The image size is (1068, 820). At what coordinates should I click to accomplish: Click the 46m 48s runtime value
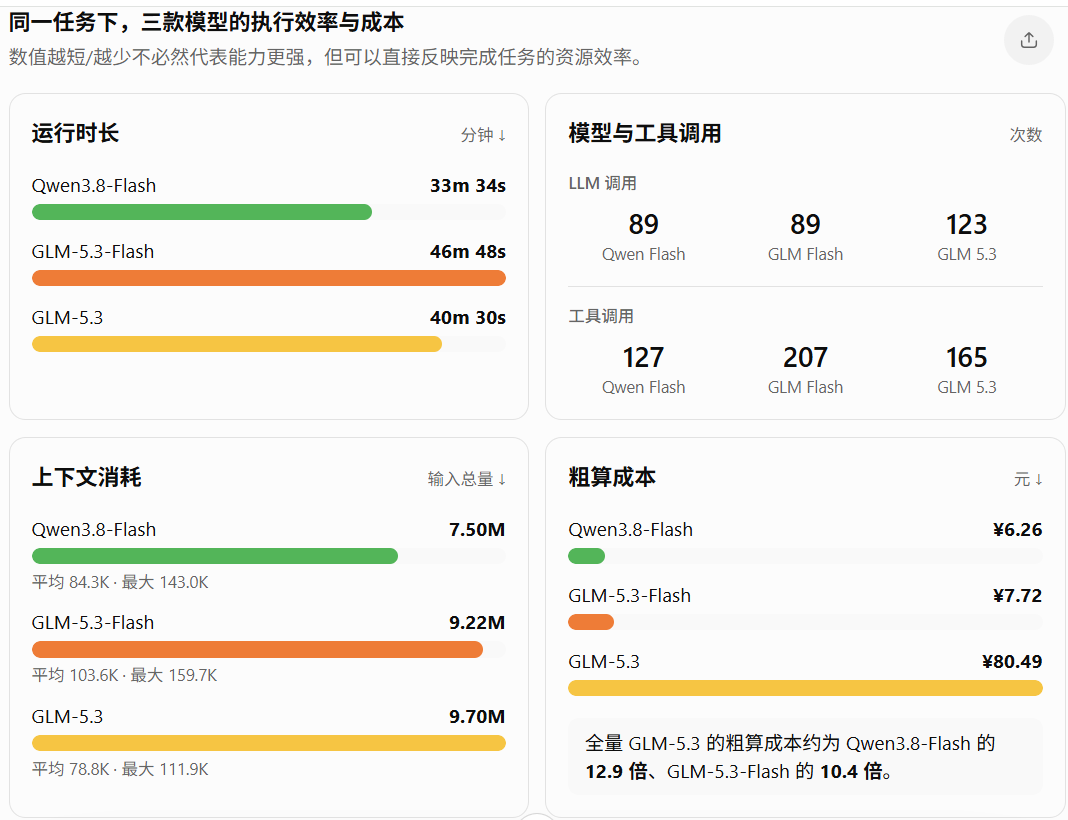[467, 251]
